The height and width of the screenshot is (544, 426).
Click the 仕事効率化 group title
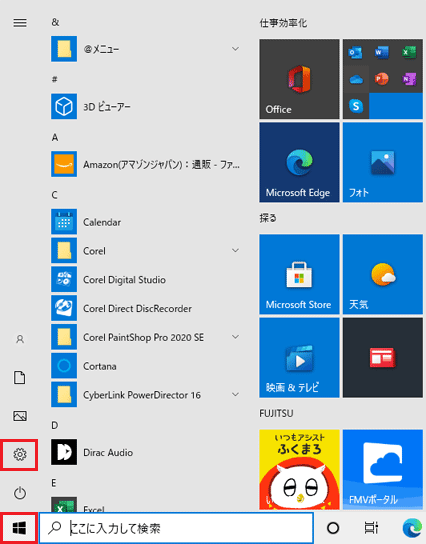click(283, 23)
